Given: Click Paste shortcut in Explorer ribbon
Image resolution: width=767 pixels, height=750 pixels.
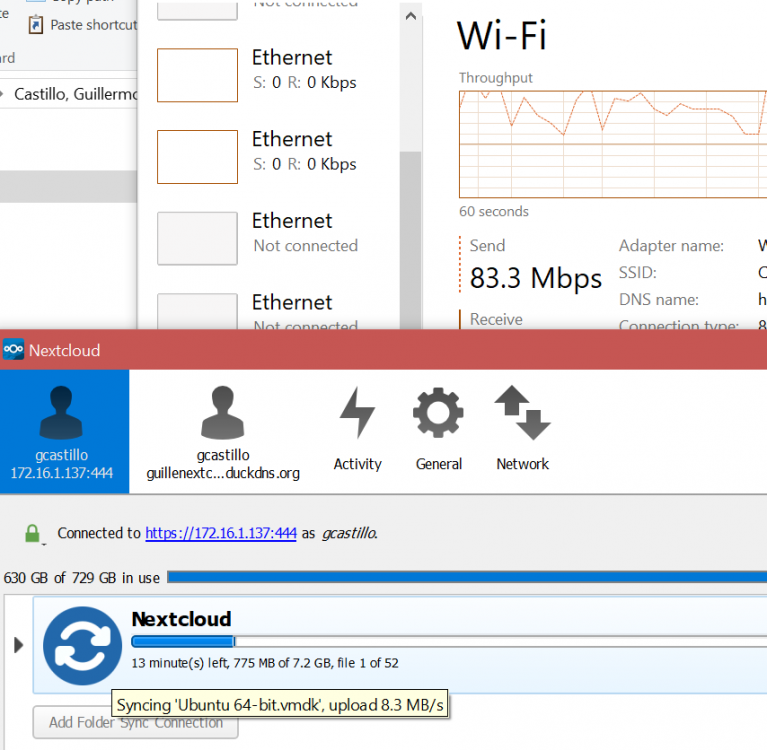Looking at the screenshot, I should click(93, 25).
